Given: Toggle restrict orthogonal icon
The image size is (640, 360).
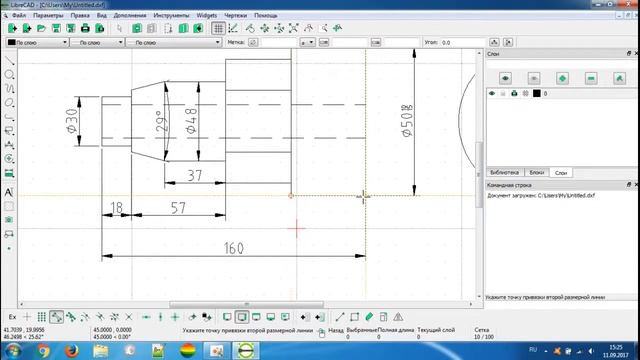Looking at the screenshot, I should 175,317.
